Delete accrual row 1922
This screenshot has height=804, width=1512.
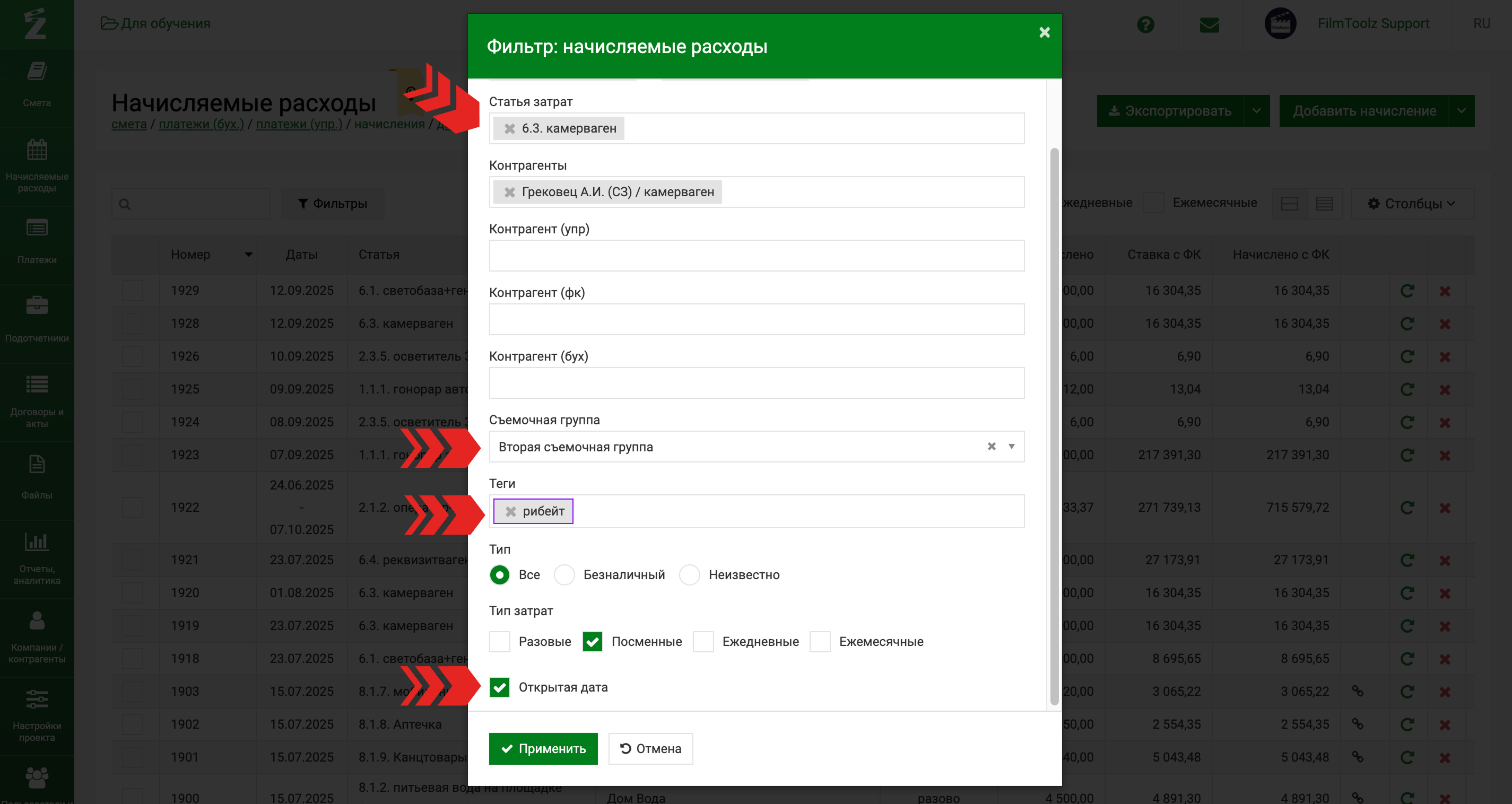tap(1445, 508)
